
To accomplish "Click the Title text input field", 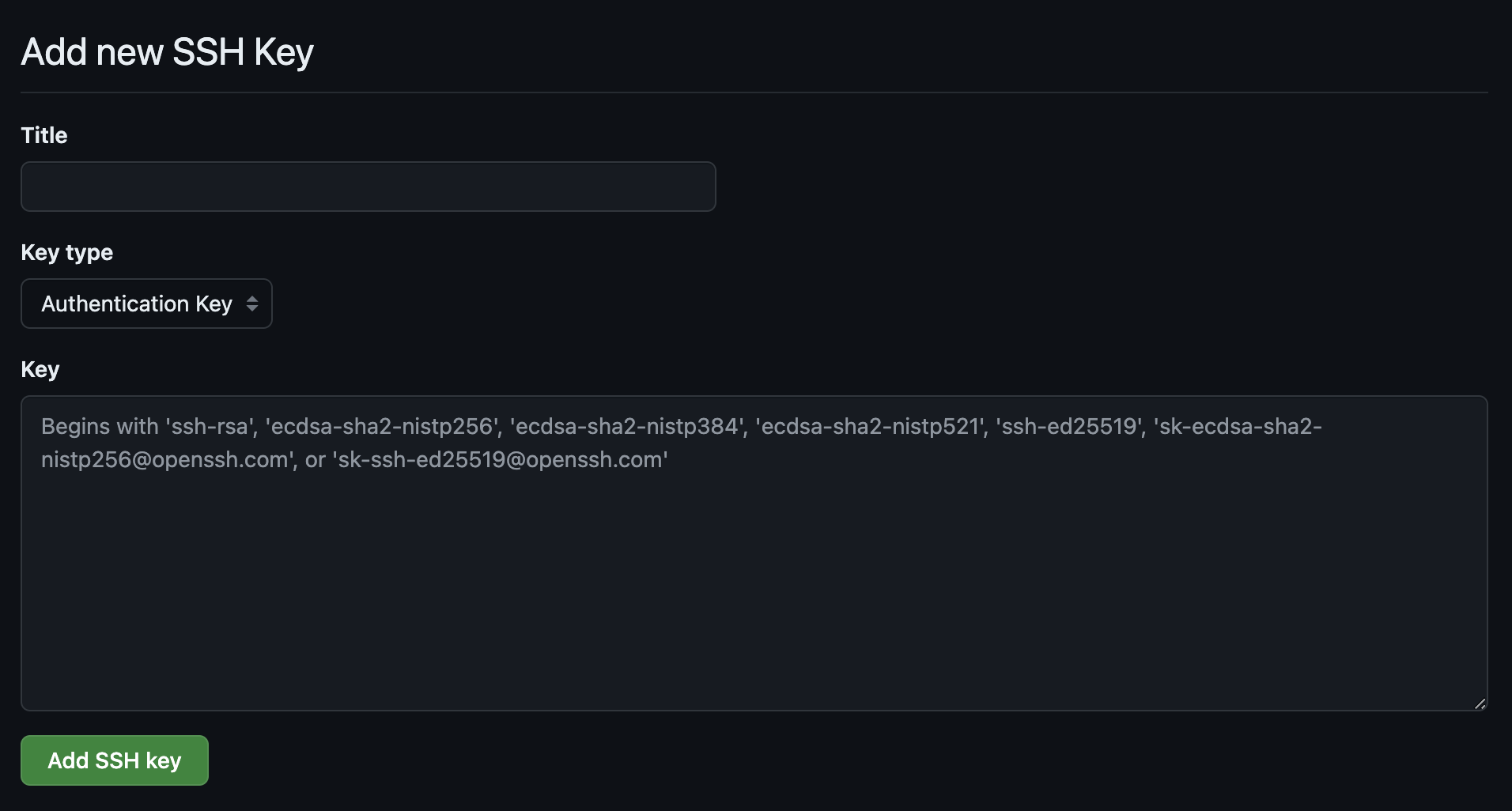I will (368, 187).
